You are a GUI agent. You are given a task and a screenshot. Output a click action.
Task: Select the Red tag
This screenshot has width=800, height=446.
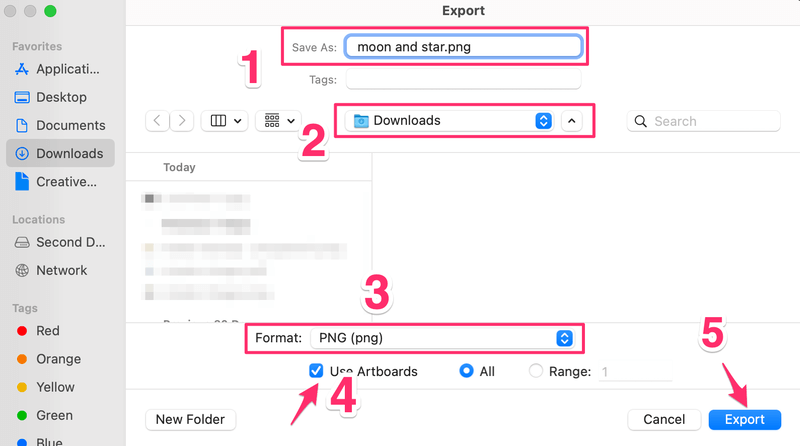(47, 330)
